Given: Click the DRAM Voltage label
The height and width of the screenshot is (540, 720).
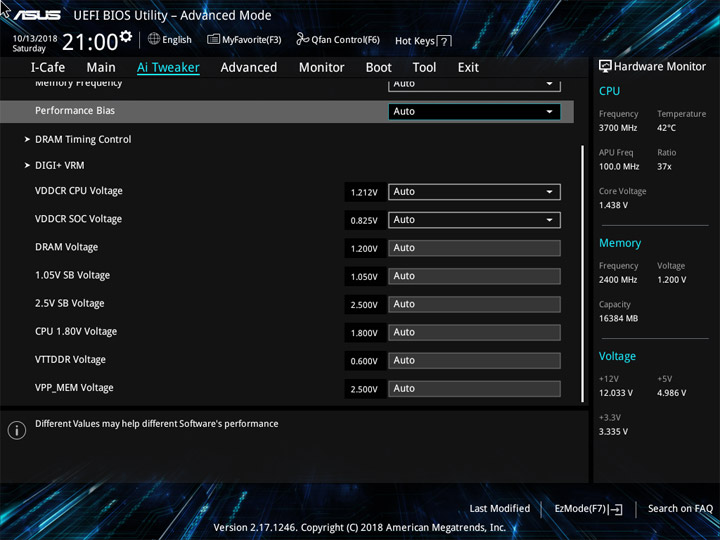Looking at the screenshot, I should pos(67,247).
